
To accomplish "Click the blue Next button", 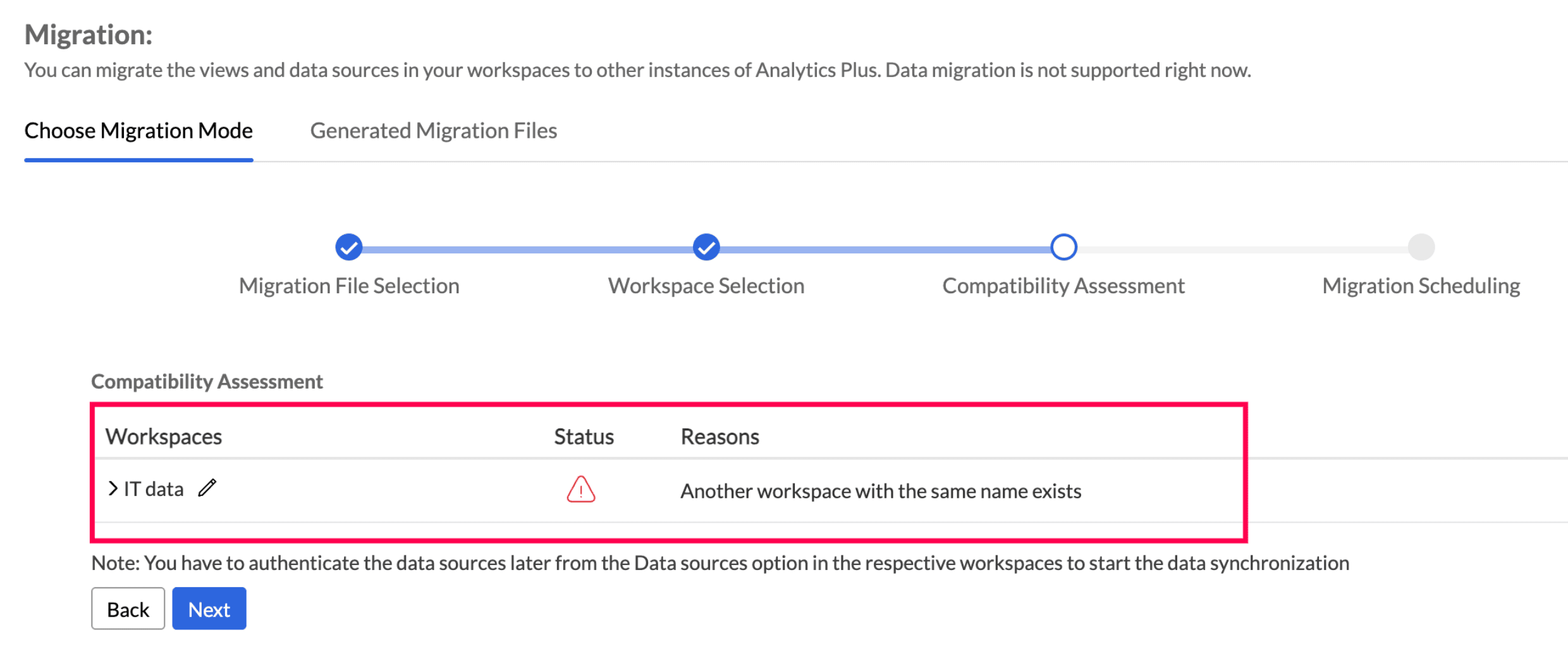I will pos(209,609).
